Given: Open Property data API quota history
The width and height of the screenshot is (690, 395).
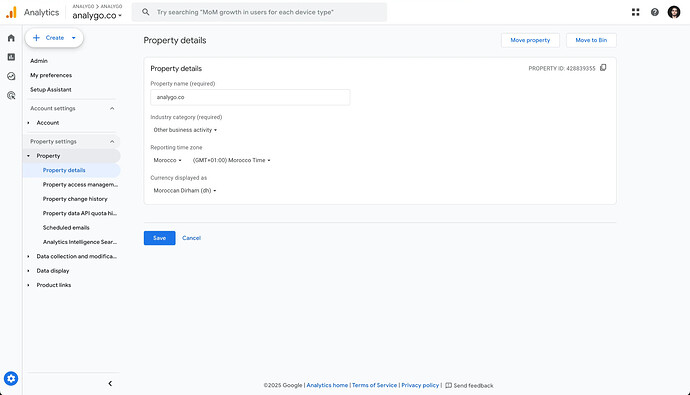Looking at the screenshot, I should (x=80, y=213).
